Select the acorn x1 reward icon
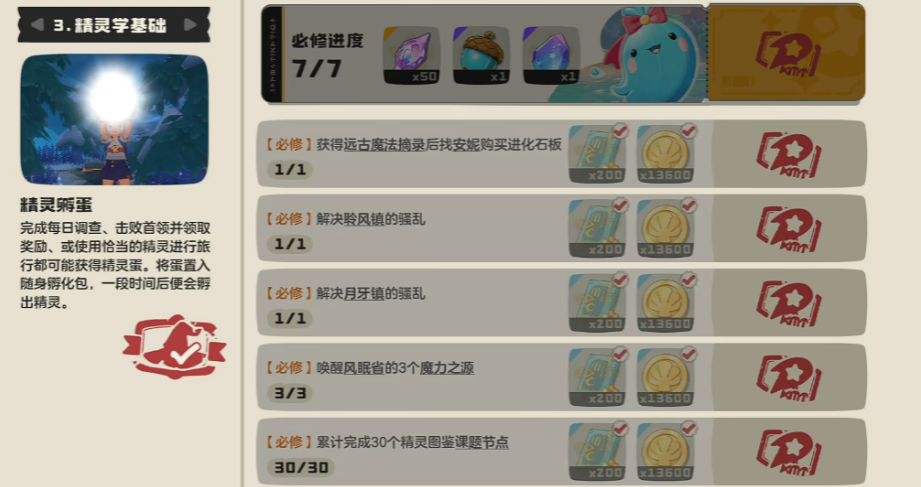Viewport: 921px width, 487px height. click(x=481, y=55)
